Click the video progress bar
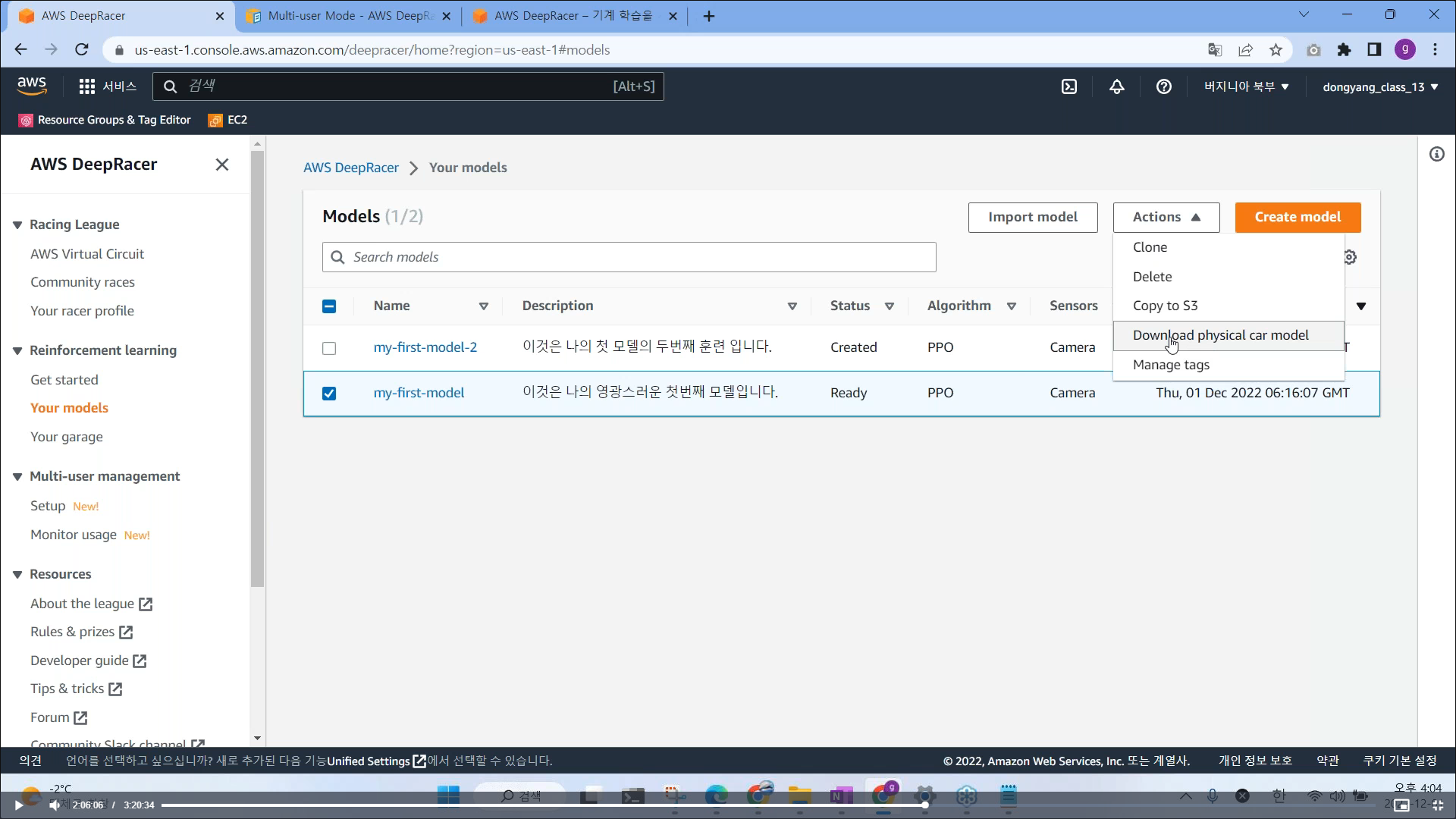Viewport: 1456px width, 819px height. tap(531, 805)
